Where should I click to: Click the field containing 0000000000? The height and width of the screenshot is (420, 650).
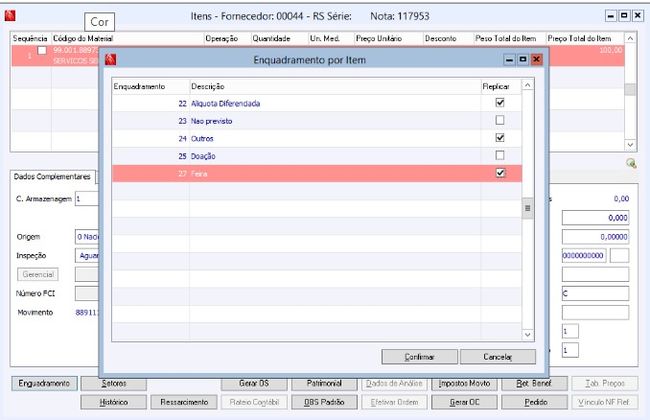point(584,255)
